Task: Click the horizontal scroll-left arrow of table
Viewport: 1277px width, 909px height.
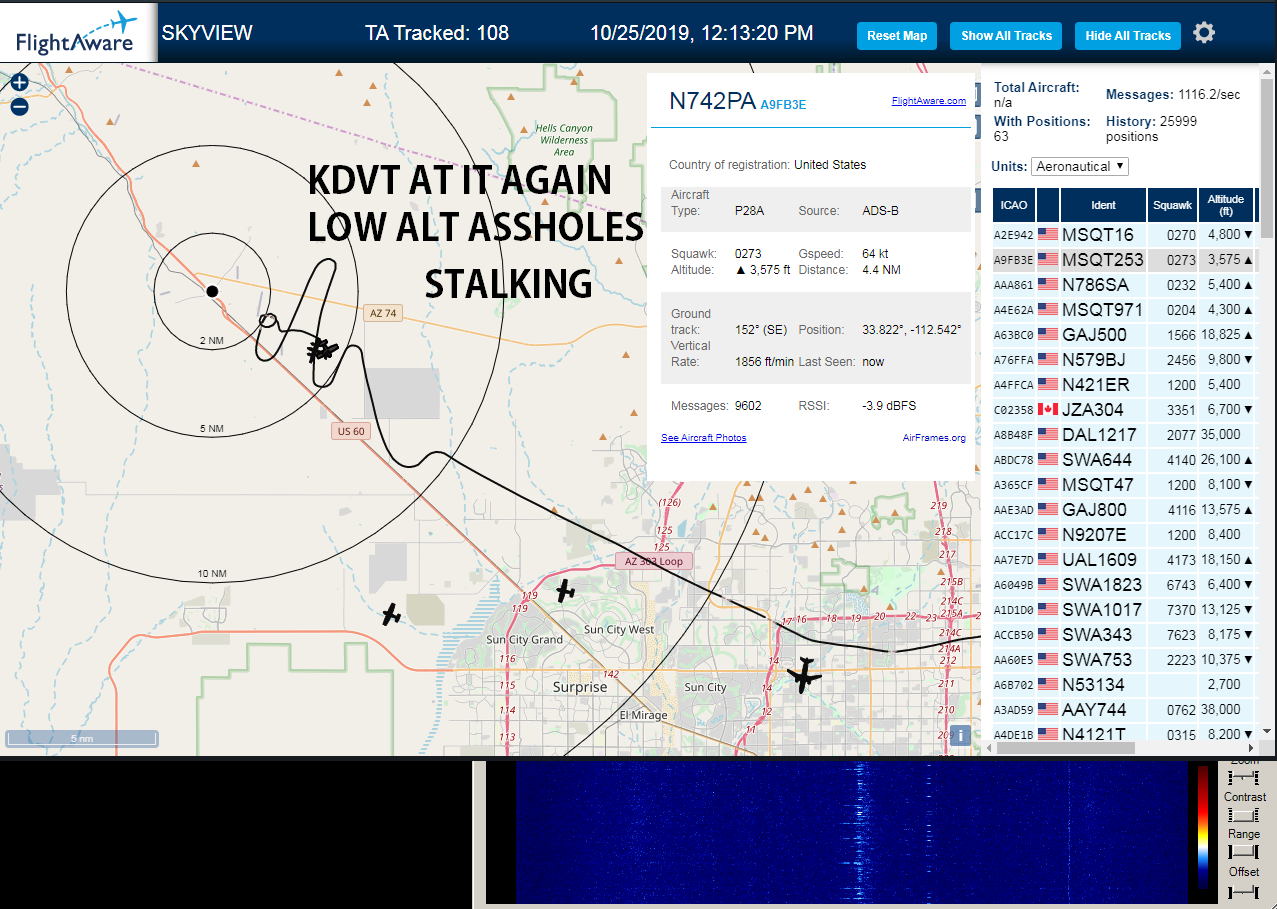Action: coord(991,748)
